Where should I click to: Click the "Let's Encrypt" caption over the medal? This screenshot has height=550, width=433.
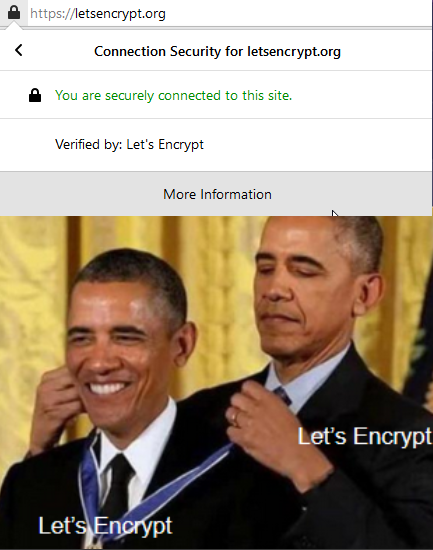click(x=105, y=525)
